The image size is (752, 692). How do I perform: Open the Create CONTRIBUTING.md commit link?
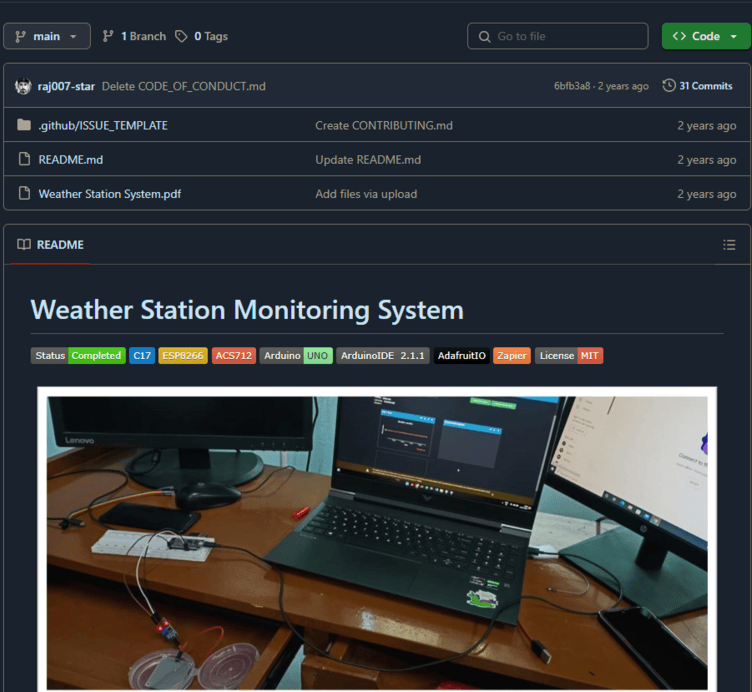[384, 126]
